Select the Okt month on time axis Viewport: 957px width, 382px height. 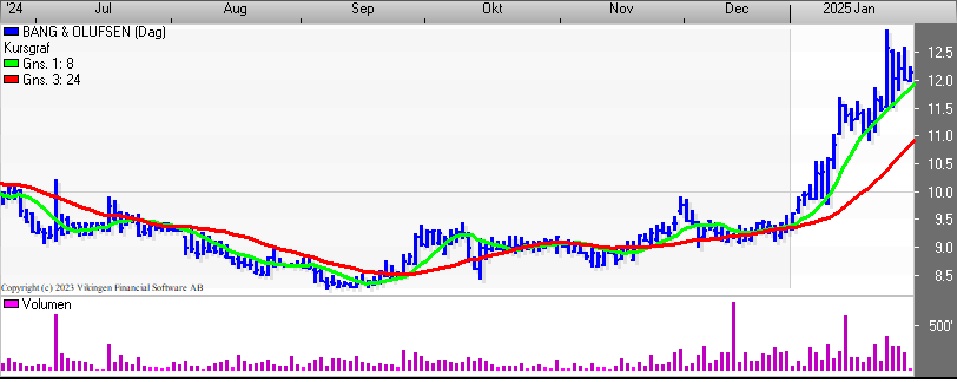click(x=493, y=9)
